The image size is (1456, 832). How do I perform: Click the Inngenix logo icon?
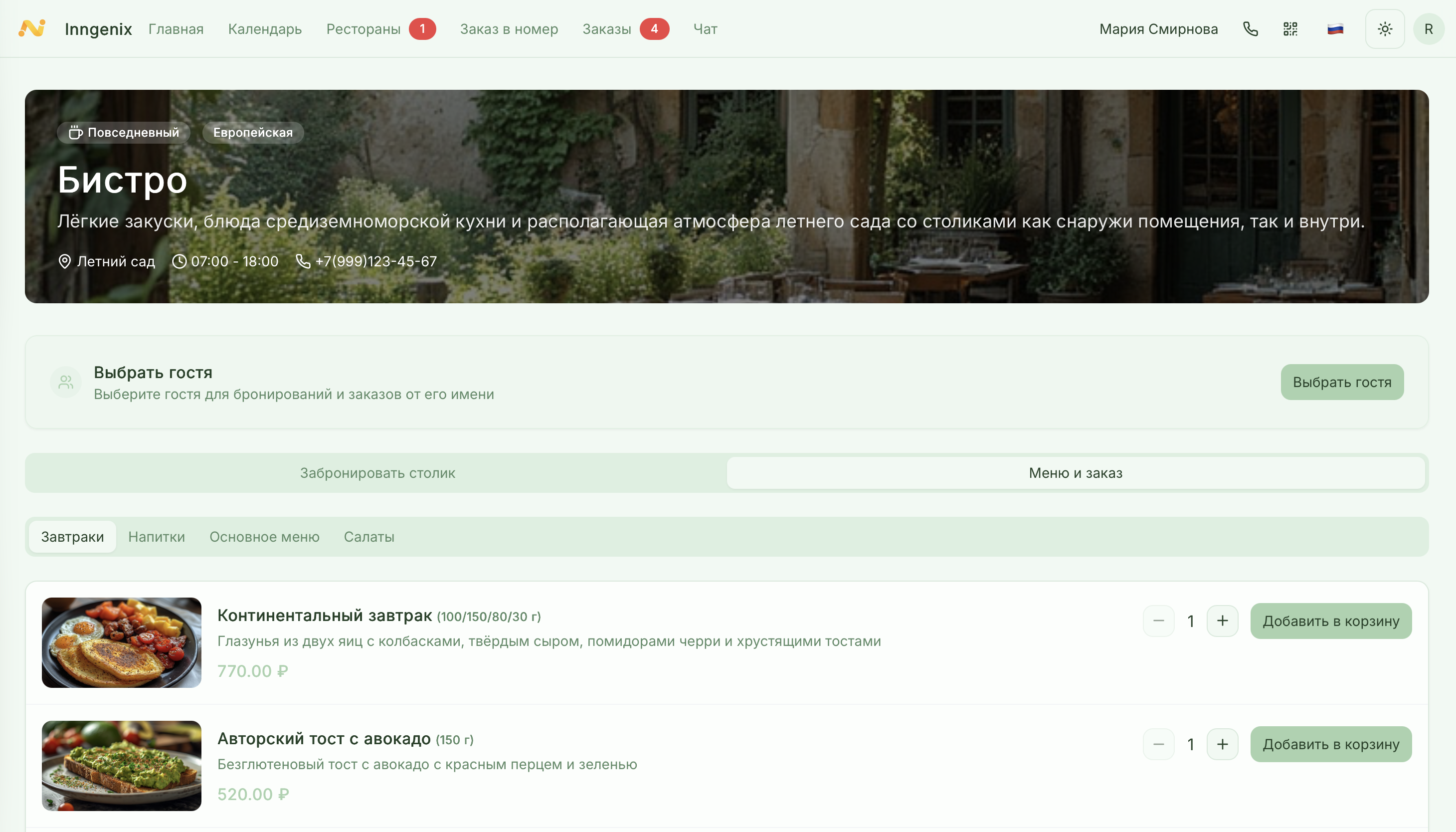tap(32, 28)
